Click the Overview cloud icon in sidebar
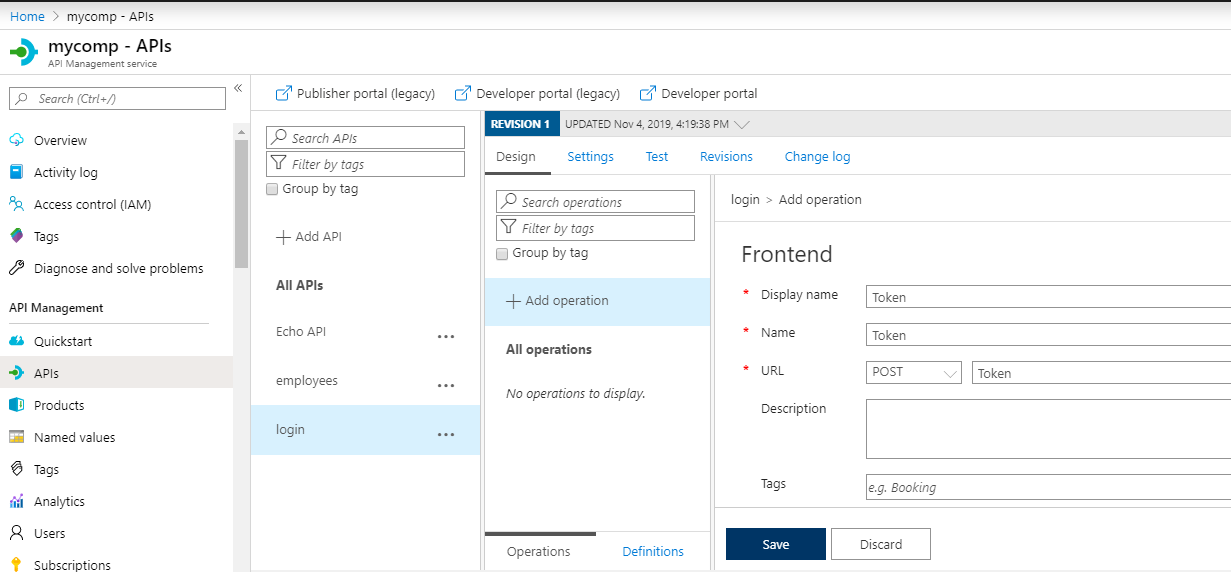 point(16,140)
